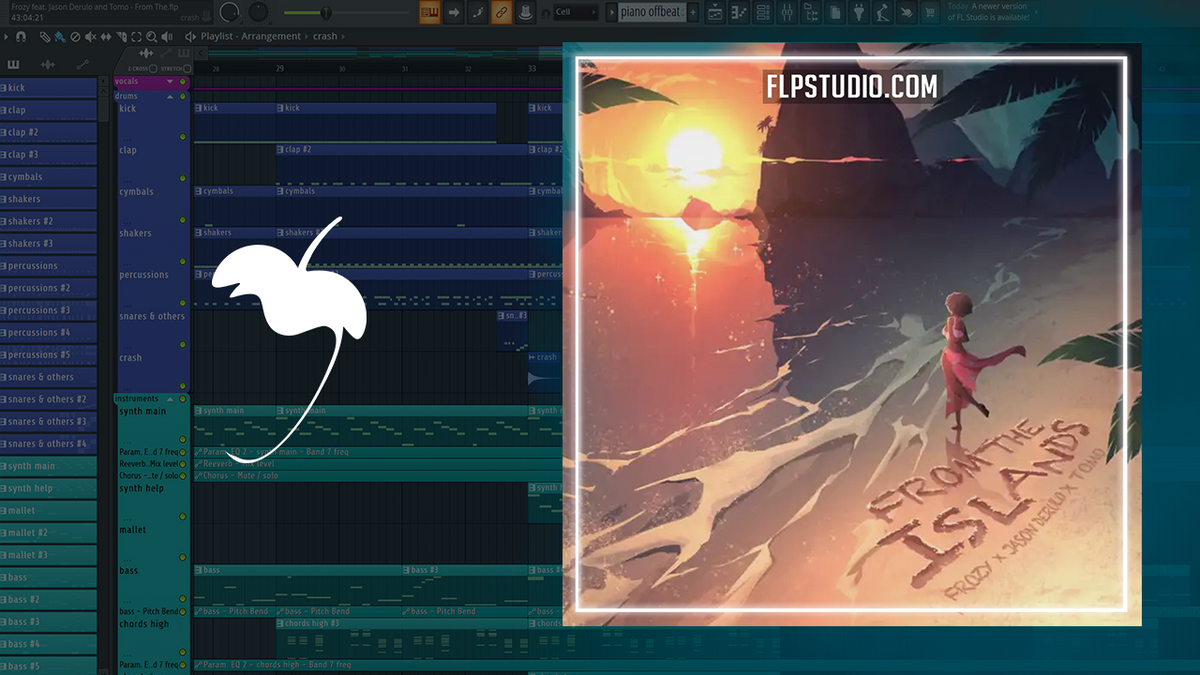The width and height of the screenshot is (1200, 675).
Task: Toggle the snap magnet icon
Action: 21,37
